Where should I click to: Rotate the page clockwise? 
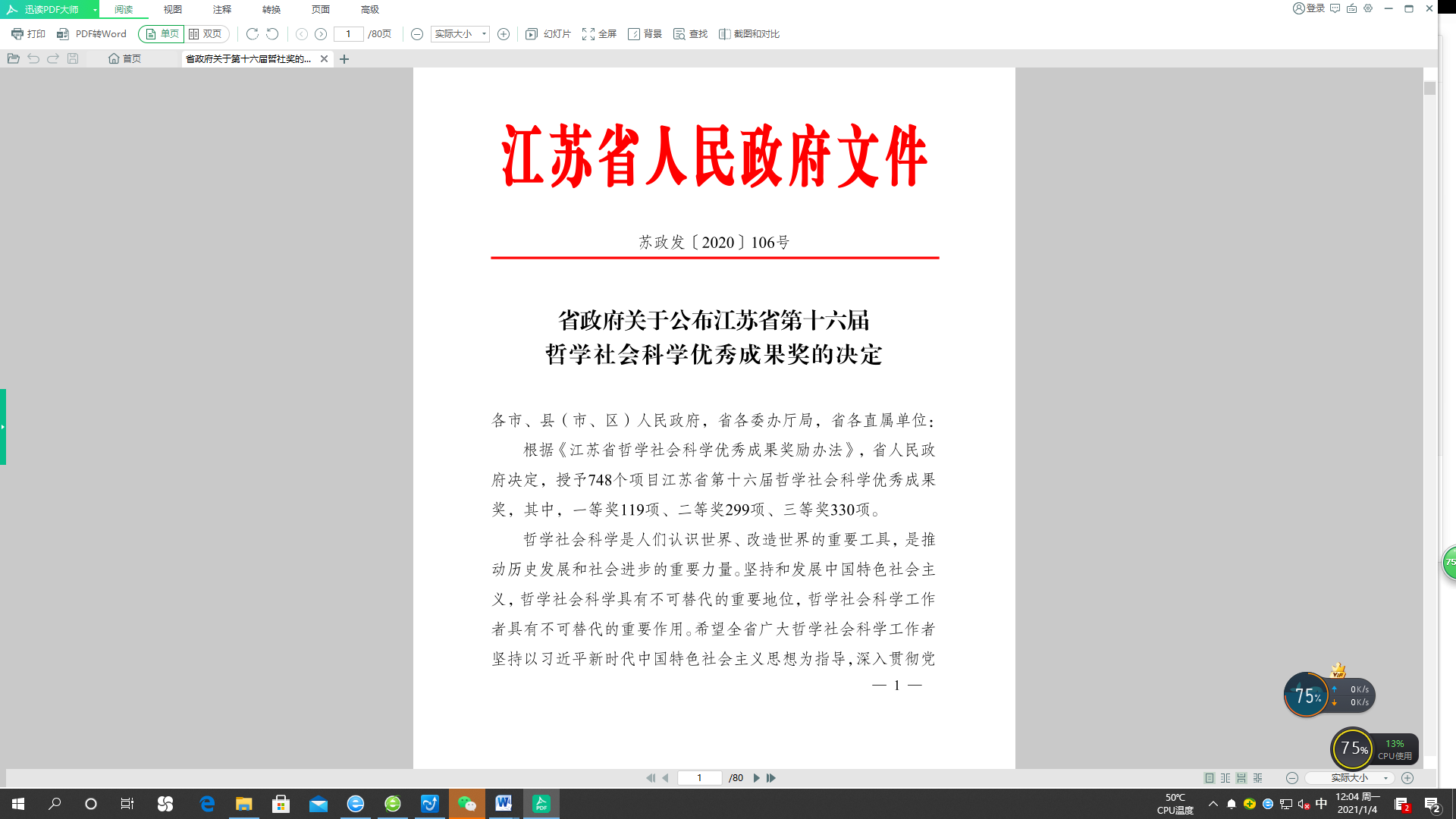[x=253, y=34]
